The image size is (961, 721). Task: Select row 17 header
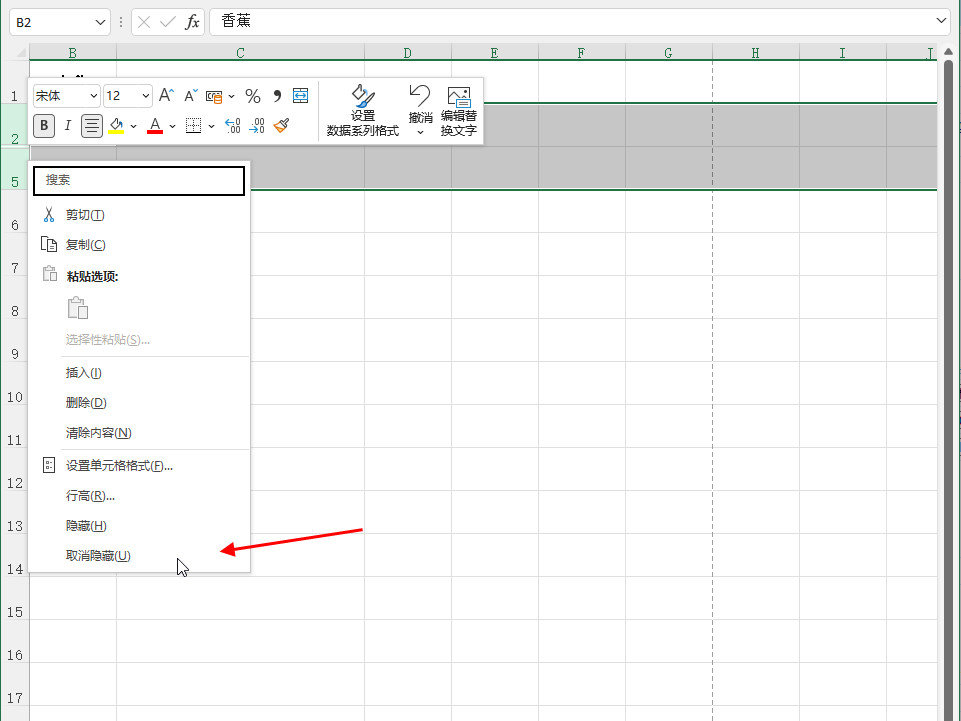[15, 684]
